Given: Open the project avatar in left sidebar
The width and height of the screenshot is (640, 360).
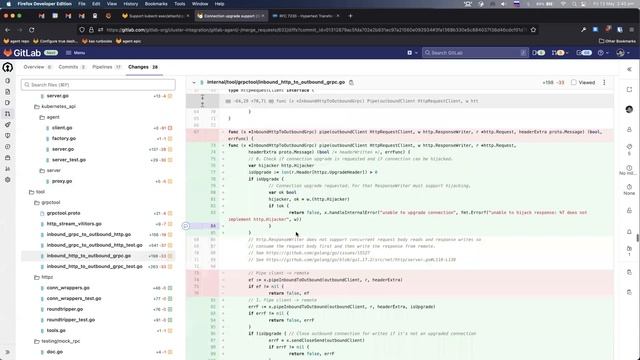Looking at the screenshot, I should click(8, 67).
